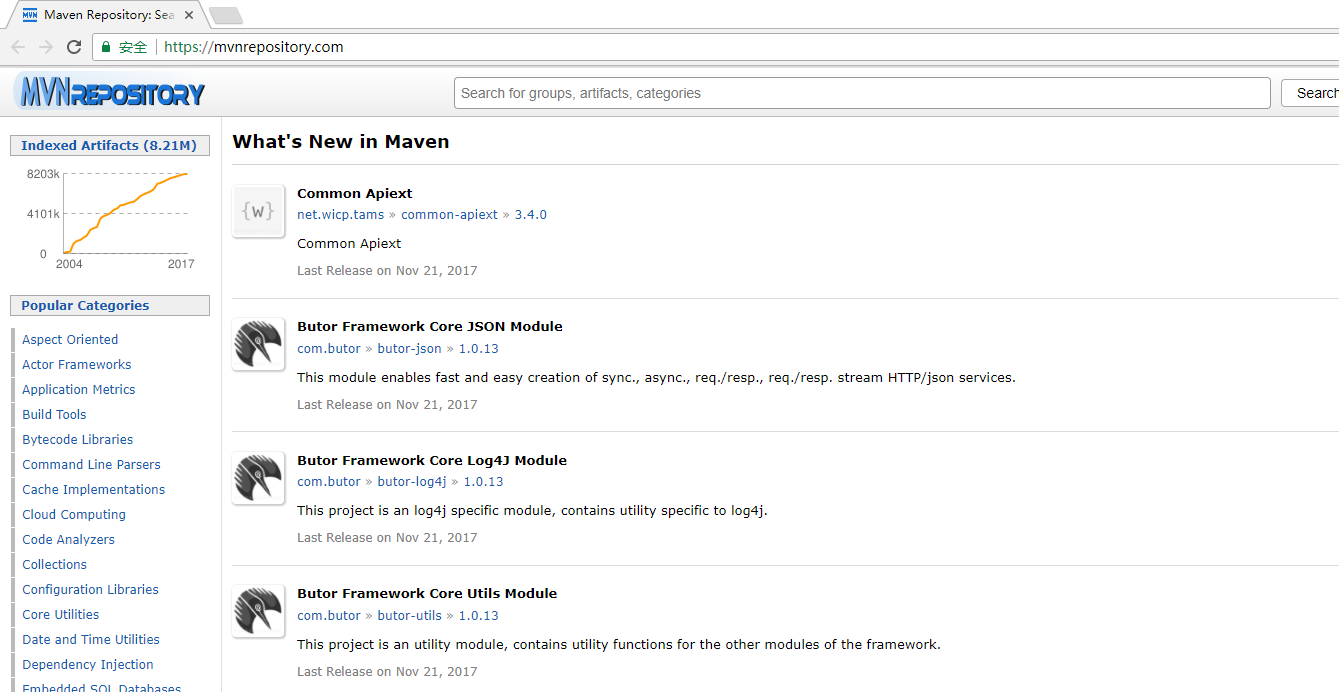The height and width of the screenshot is (692, 1339).
Task: Open a new browser tab
Action: (226, 16)
